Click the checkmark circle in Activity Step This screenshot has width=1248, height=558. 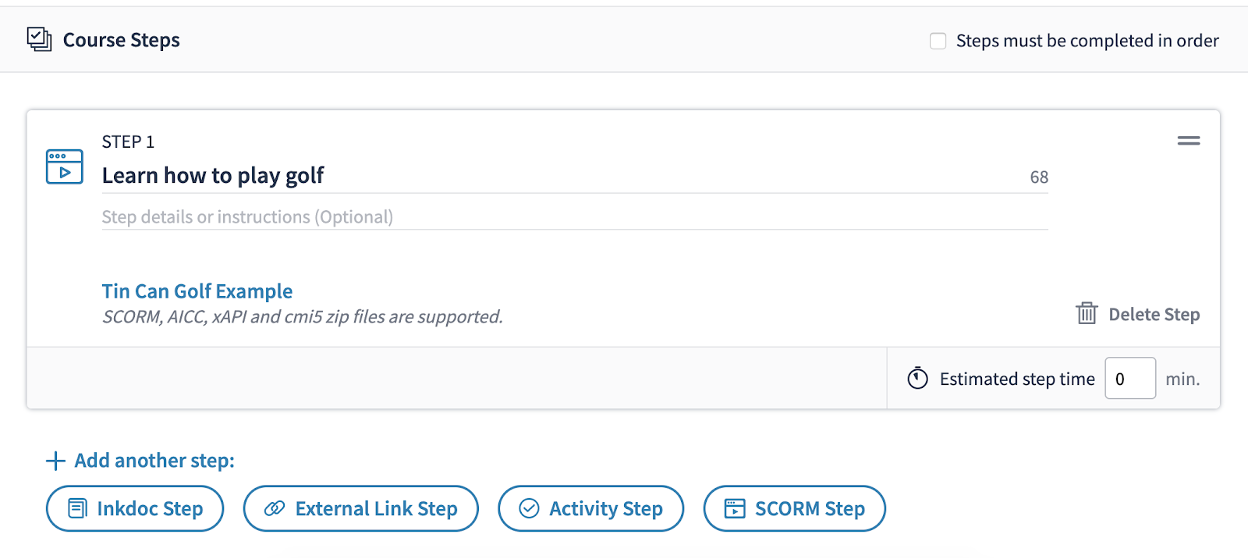coord(529,509)
